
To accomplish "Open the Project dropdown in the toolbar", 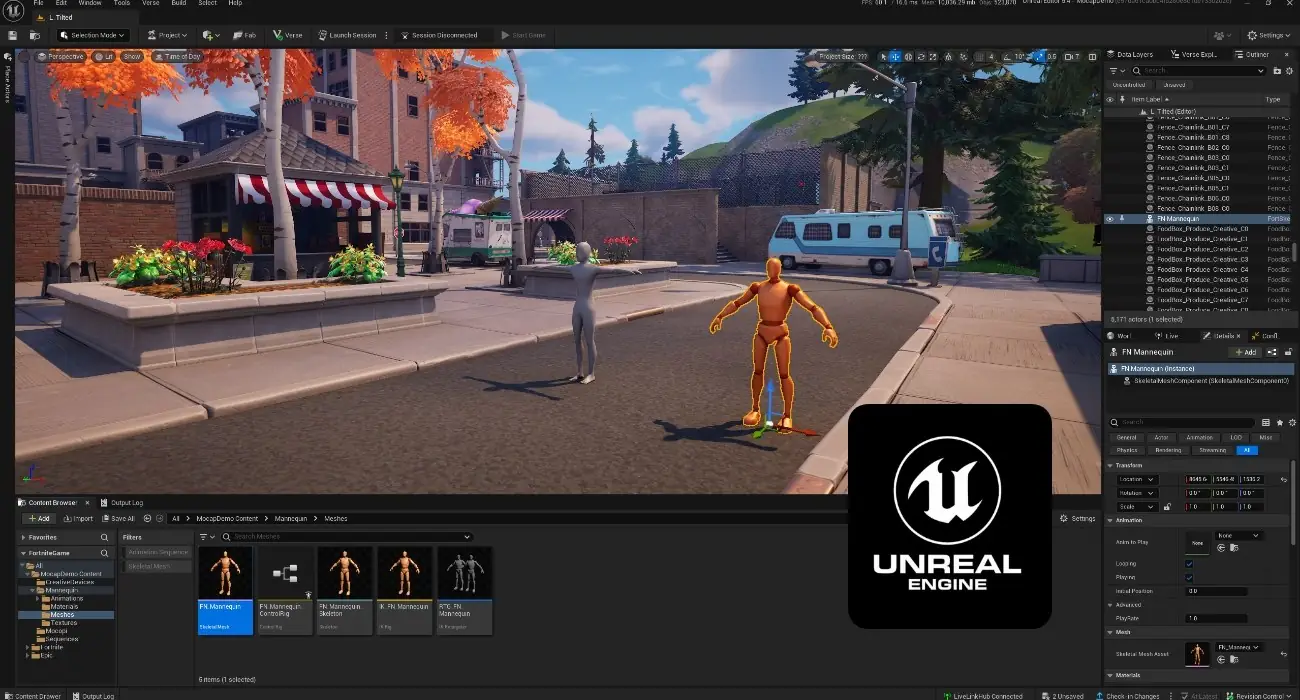I will [x=168, y=35].
